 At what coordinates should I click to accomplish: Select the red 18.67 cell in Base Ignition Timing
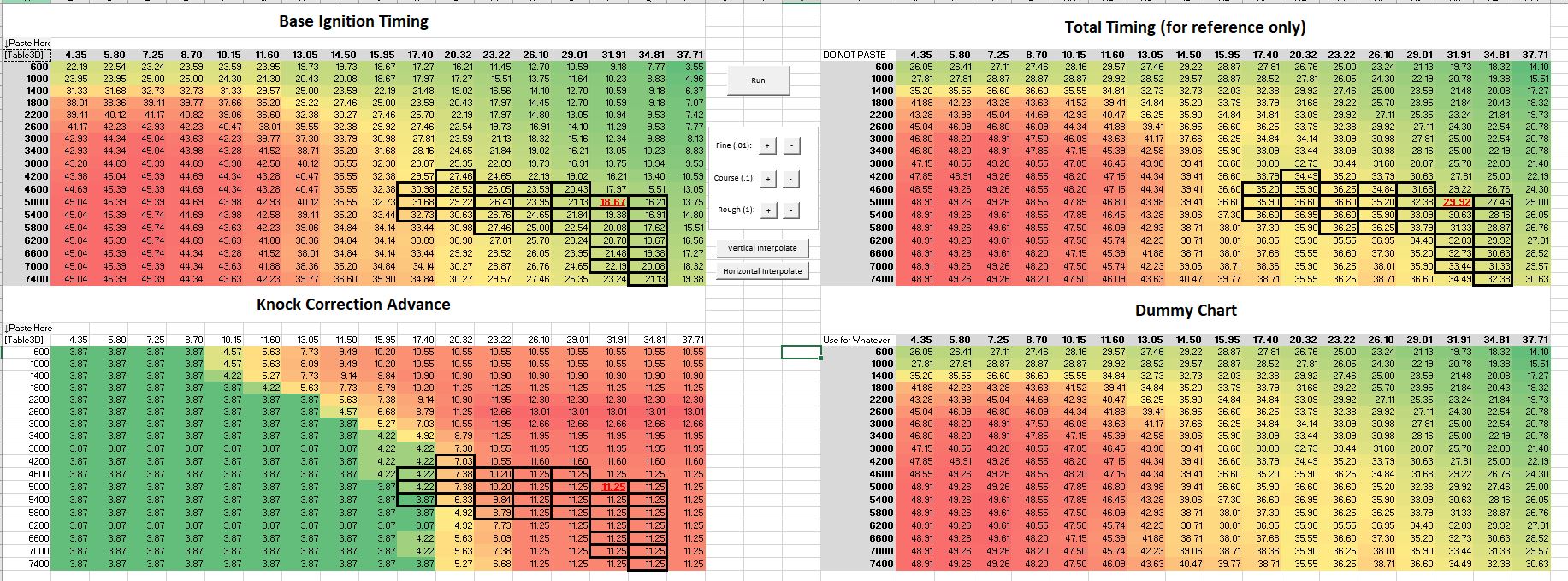click(x=612, y=202)
